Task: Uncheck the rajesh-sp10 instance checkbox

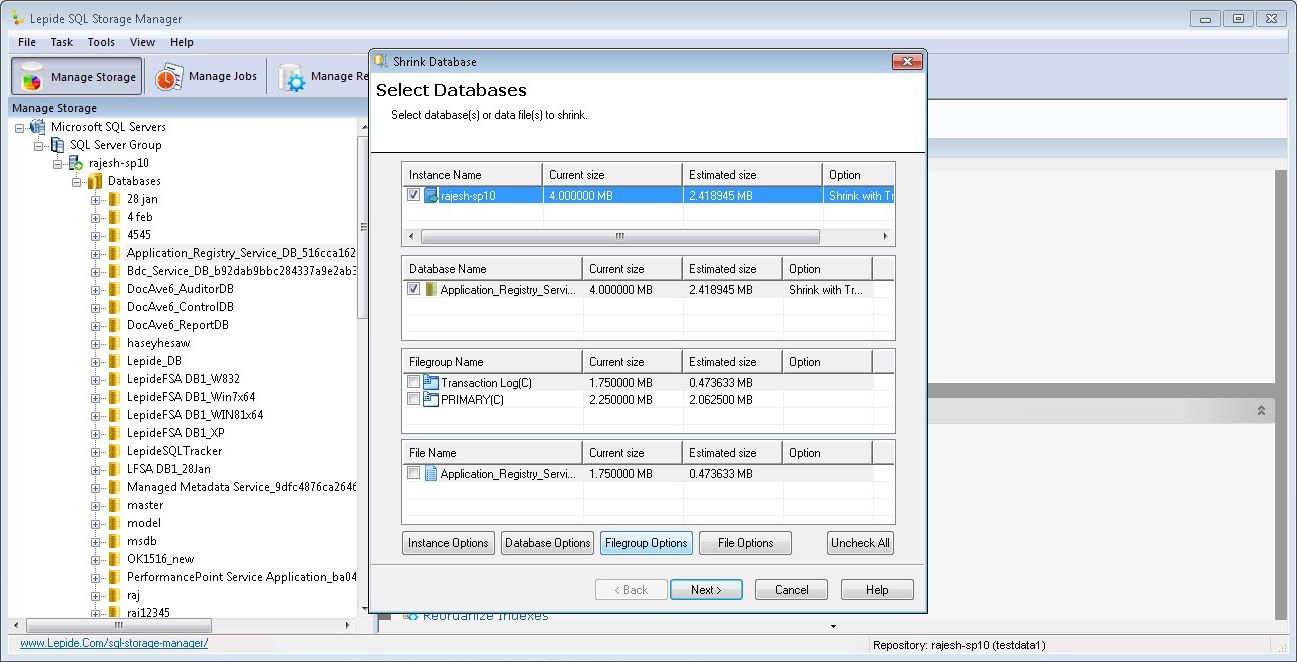Action: point(414,195)
